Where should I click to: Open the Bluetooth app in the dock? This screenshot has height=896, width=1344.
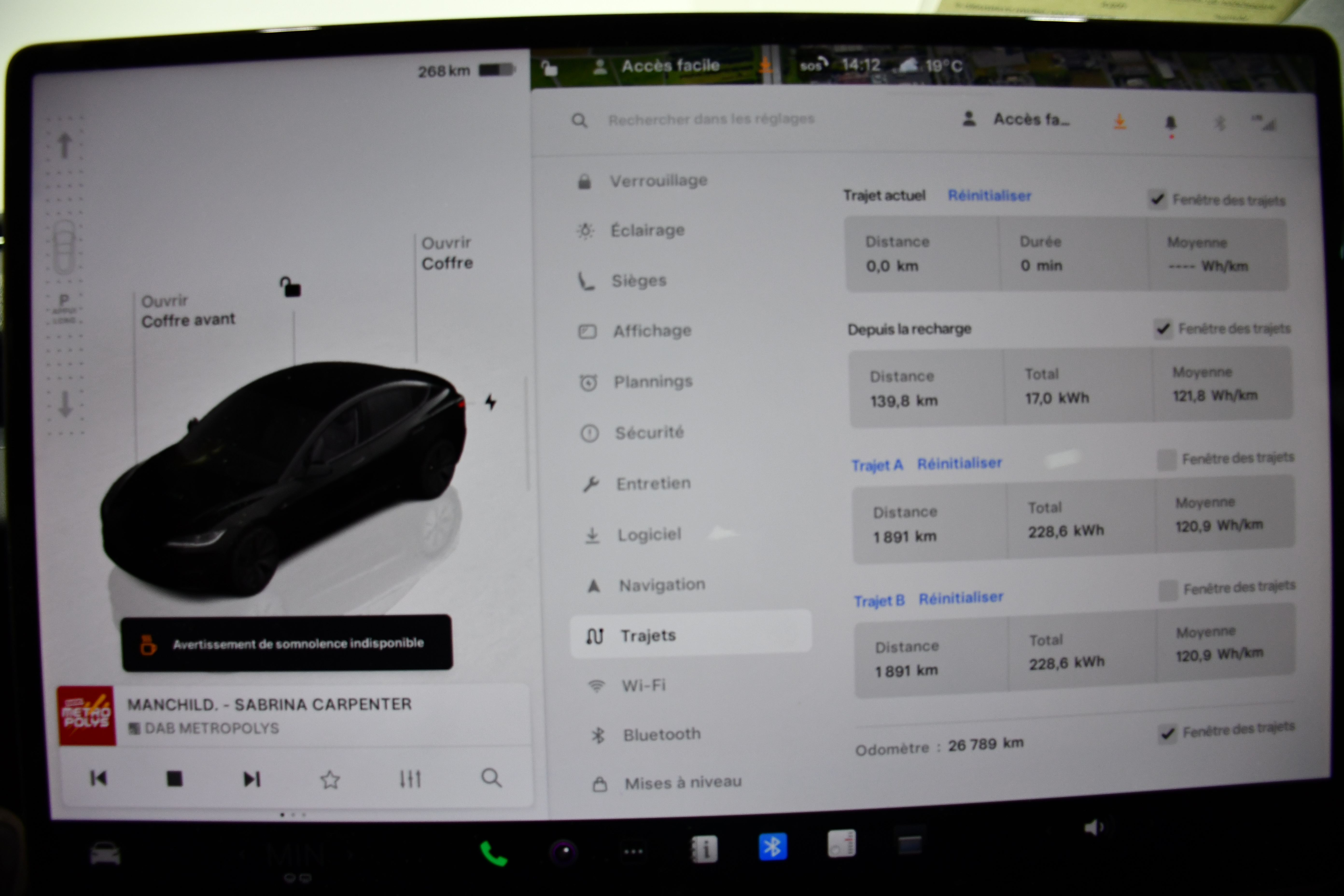773,847
